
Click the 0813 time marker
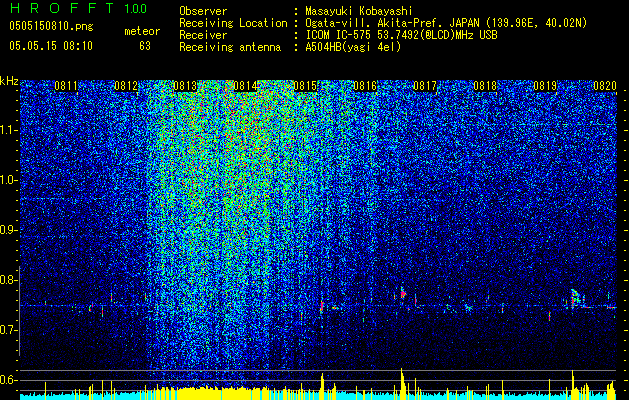(185, 86)
